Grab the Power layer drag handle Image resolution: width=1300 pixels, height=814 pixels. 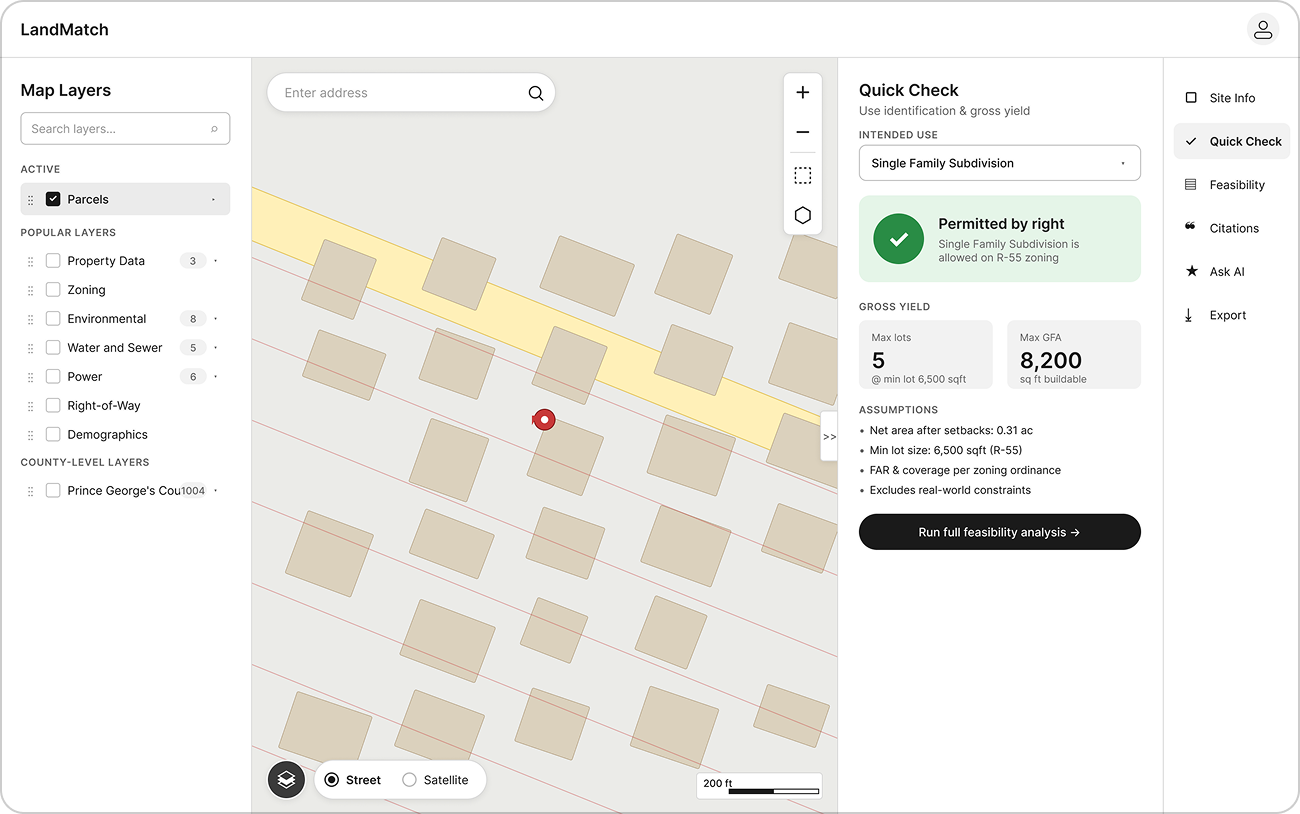[x=30, y=377]
